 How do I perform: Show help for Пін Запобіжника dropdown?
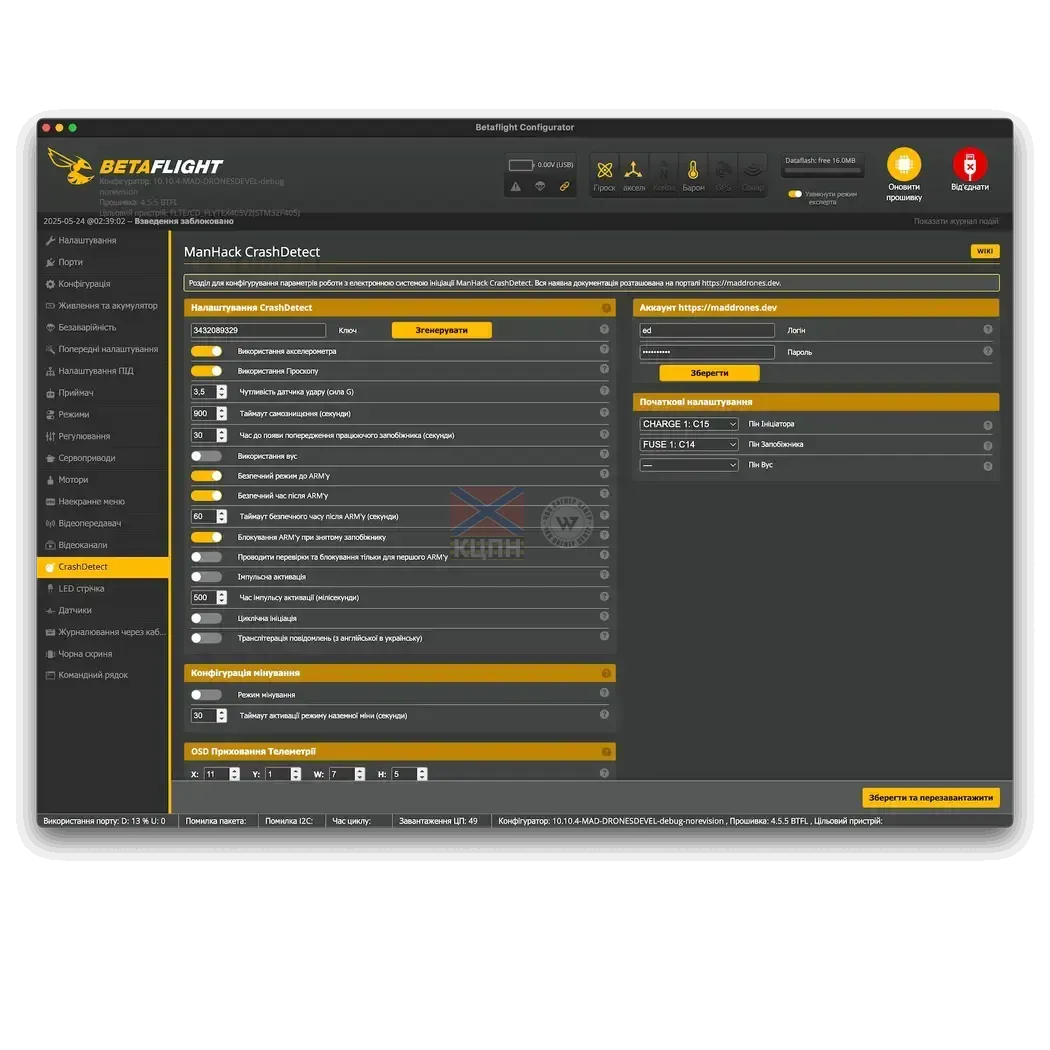[988, 446]
